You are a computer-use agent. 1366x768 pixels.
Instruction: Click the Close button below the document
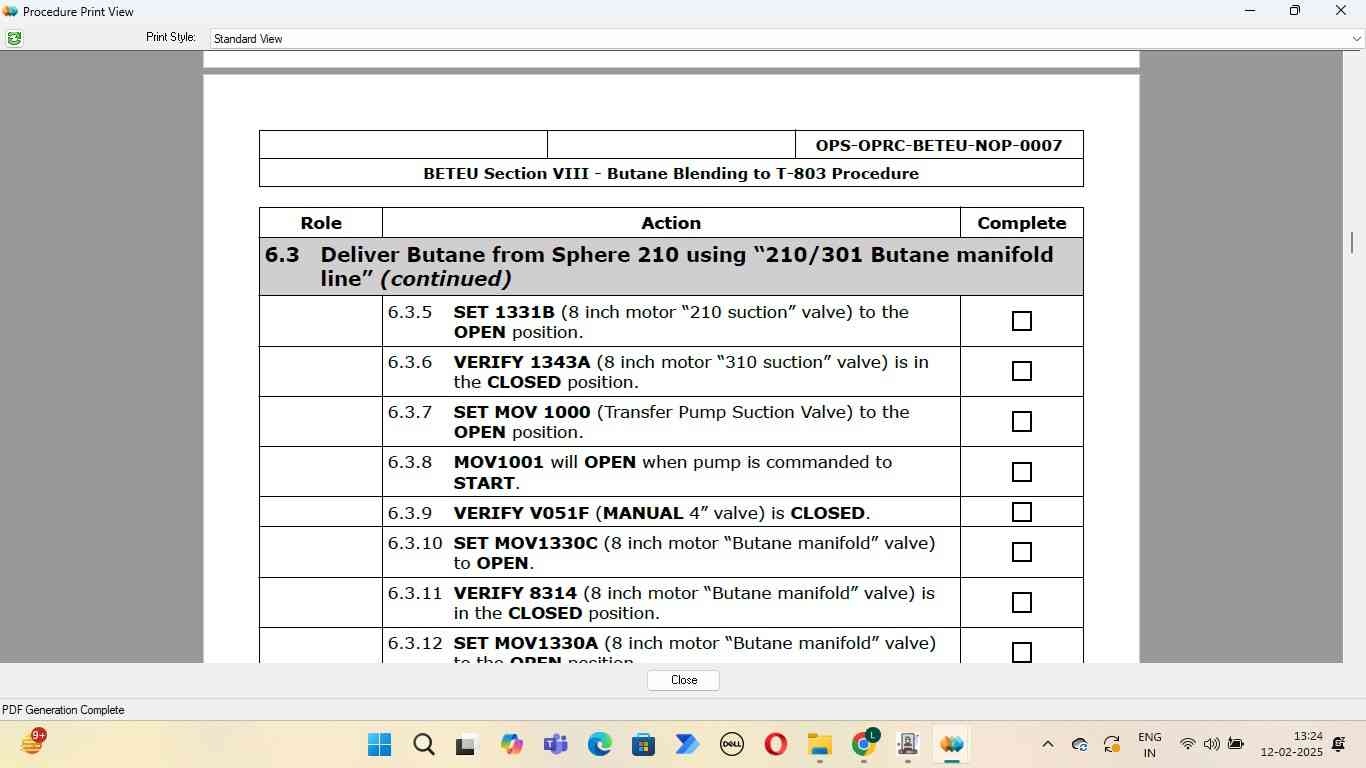[683, 680]
